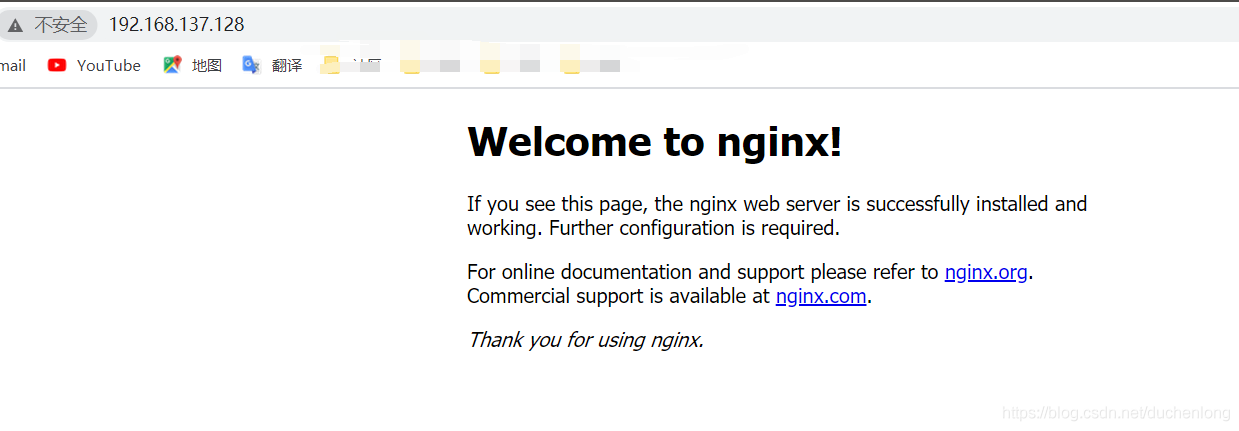Click the text 'Further configuration is required.'
This screenshot has width=1239, height=431.
coord(695,228)
